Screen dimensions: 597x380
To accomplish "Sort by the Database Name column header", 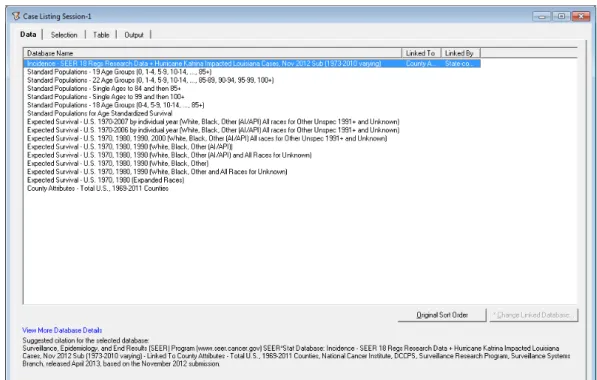I will coord(213,53).
